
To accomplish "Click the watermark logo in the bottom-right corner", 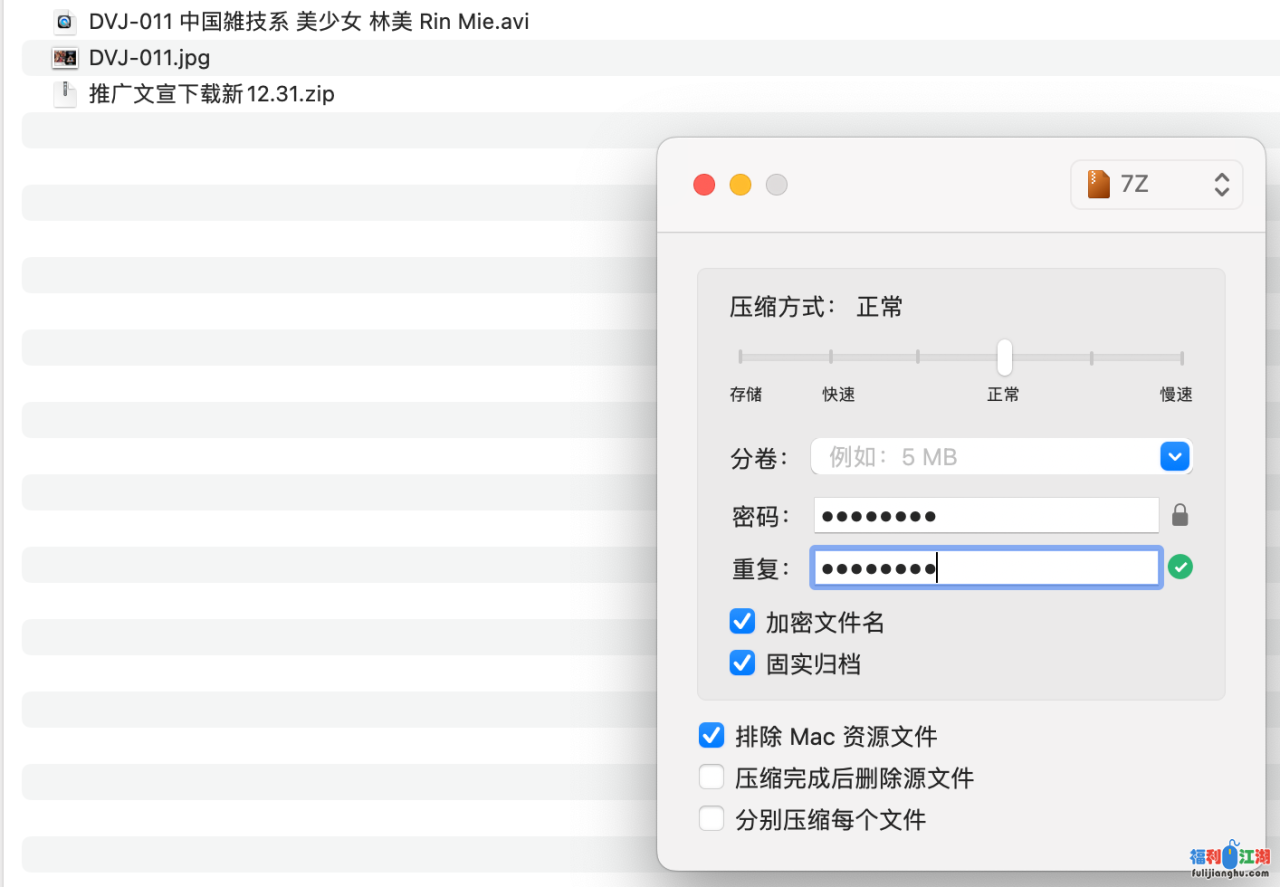I will click(x=1229, y=860).
